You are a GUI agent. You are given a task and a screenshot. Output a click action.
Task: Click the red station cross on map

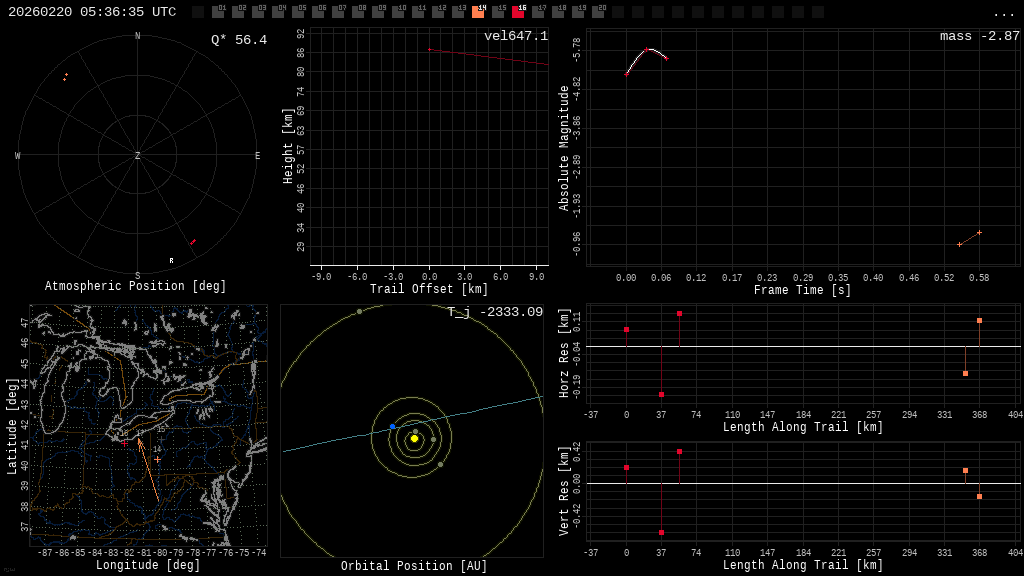(x=124, y=443)
